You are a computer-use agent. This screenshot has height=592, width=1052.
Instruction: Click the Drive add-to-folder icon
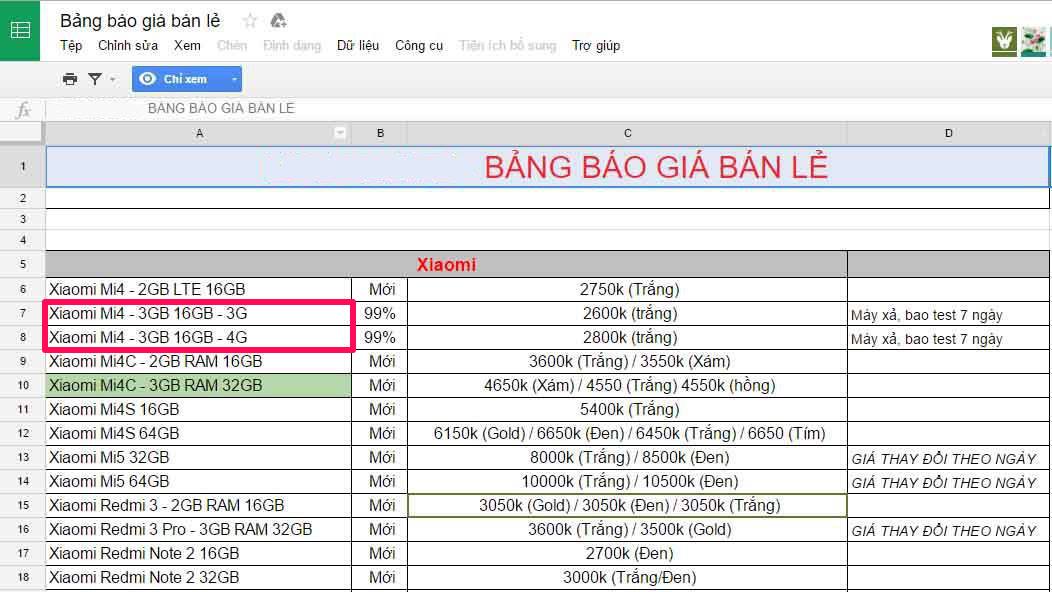278,21
